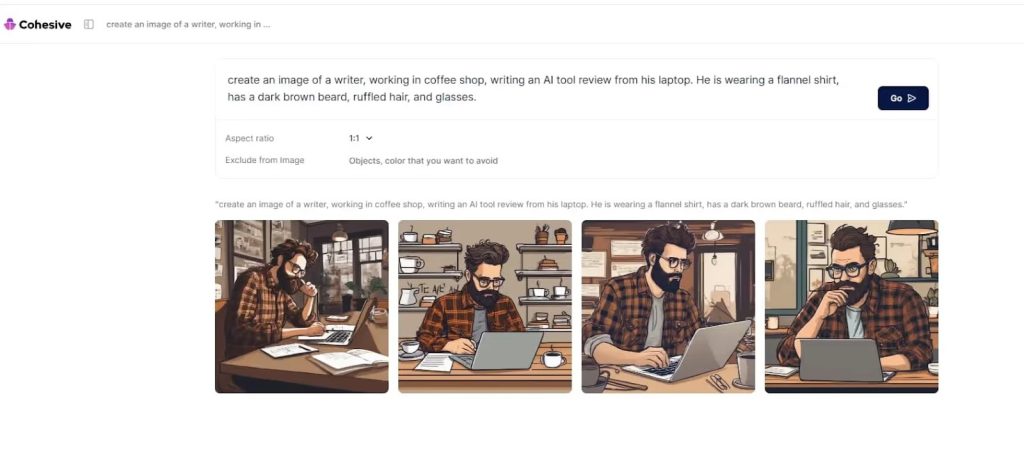This screenshot has width=1024, height=454.
Task: Click the breadcrumb title 'create an image of a writer'
Action: pyautogui.click(x=188, y=24)
